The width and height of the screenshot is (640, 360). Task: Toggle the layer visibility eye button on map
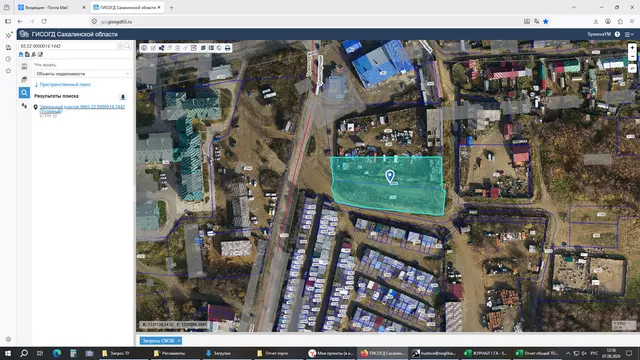(632, 68)
